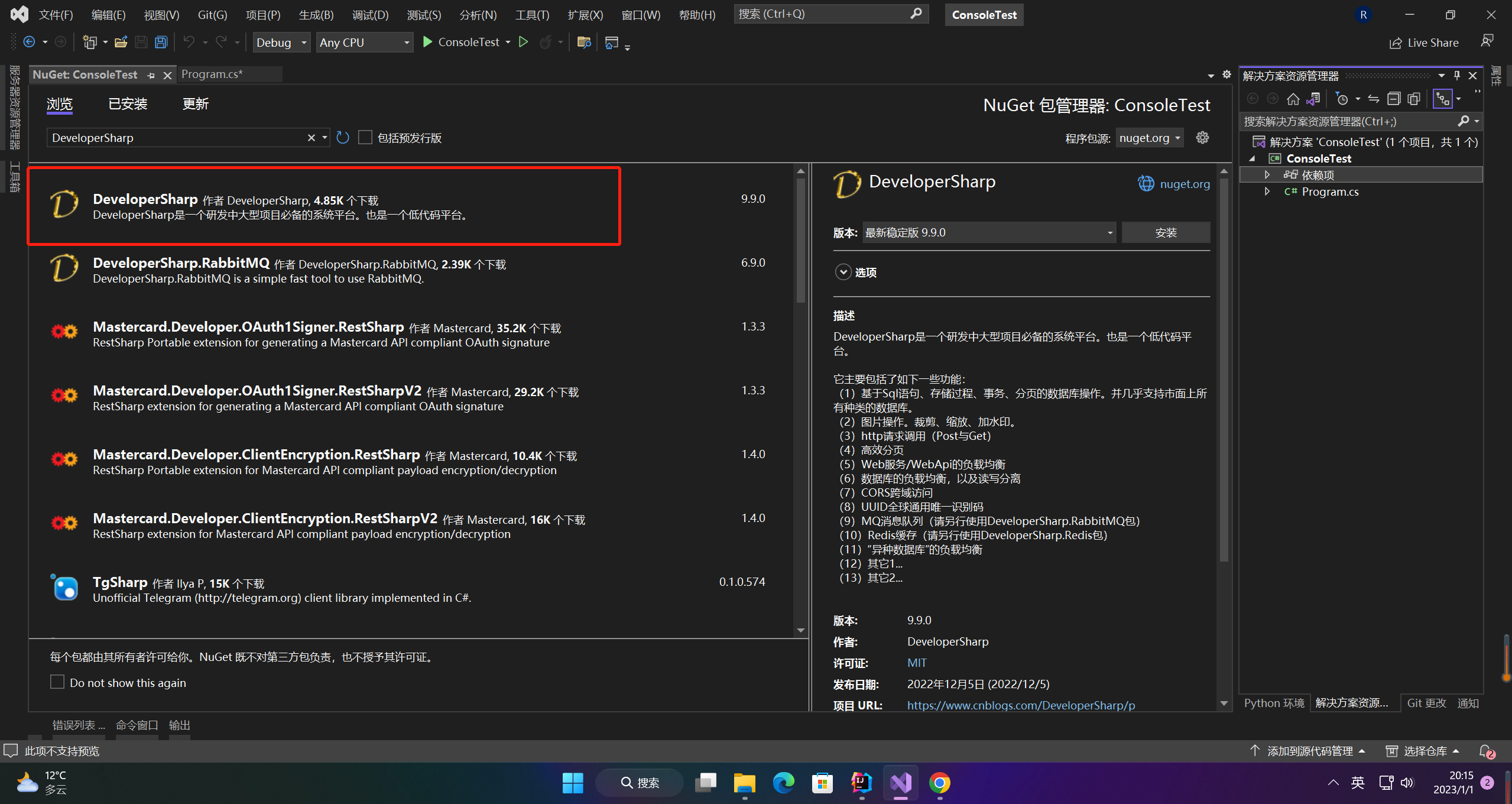
Task: Expand the 依赖项 tree node
Action: click(1267, 174)
